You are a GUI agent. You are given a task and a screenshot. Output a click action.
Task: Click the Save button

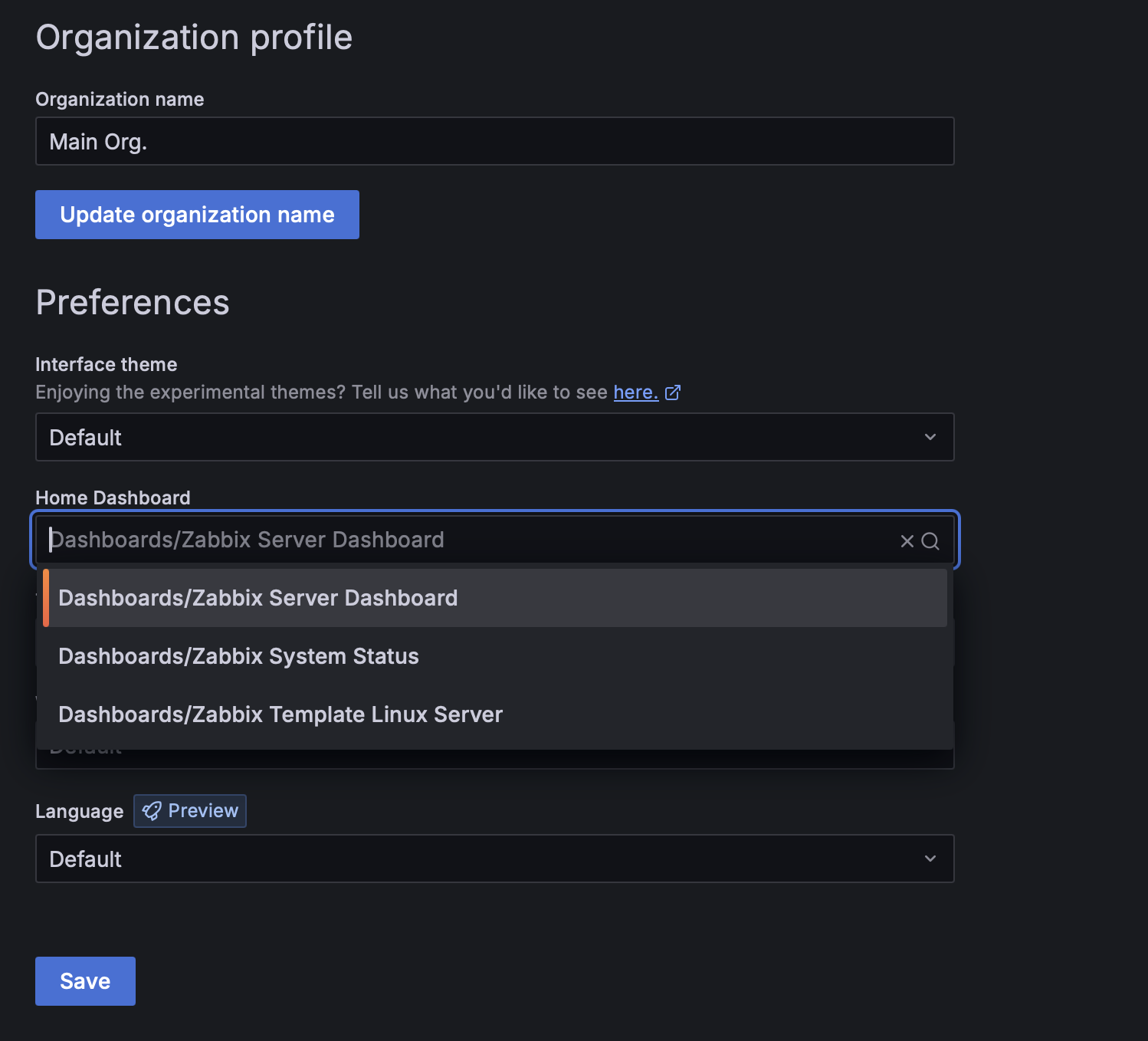(x=85, y=981)
